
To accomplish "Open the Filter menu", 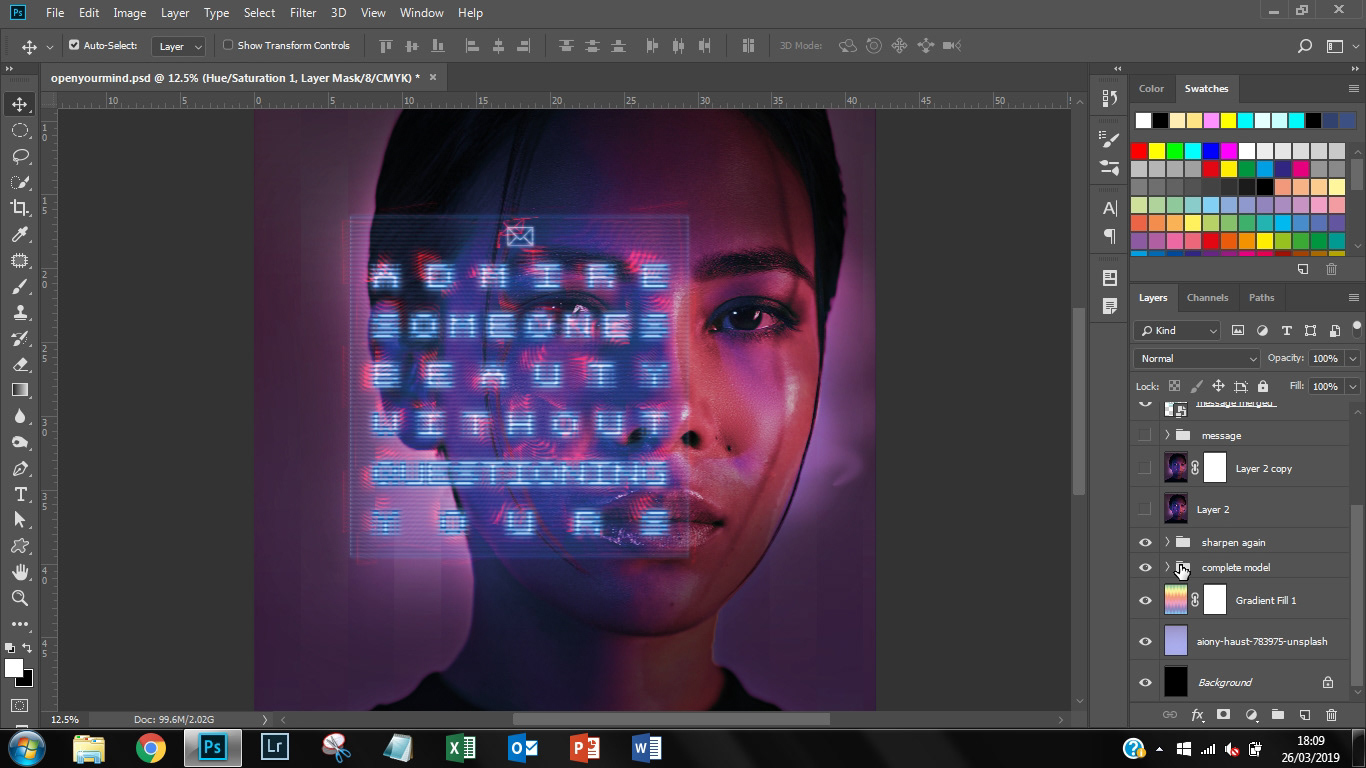I will 303,13.
